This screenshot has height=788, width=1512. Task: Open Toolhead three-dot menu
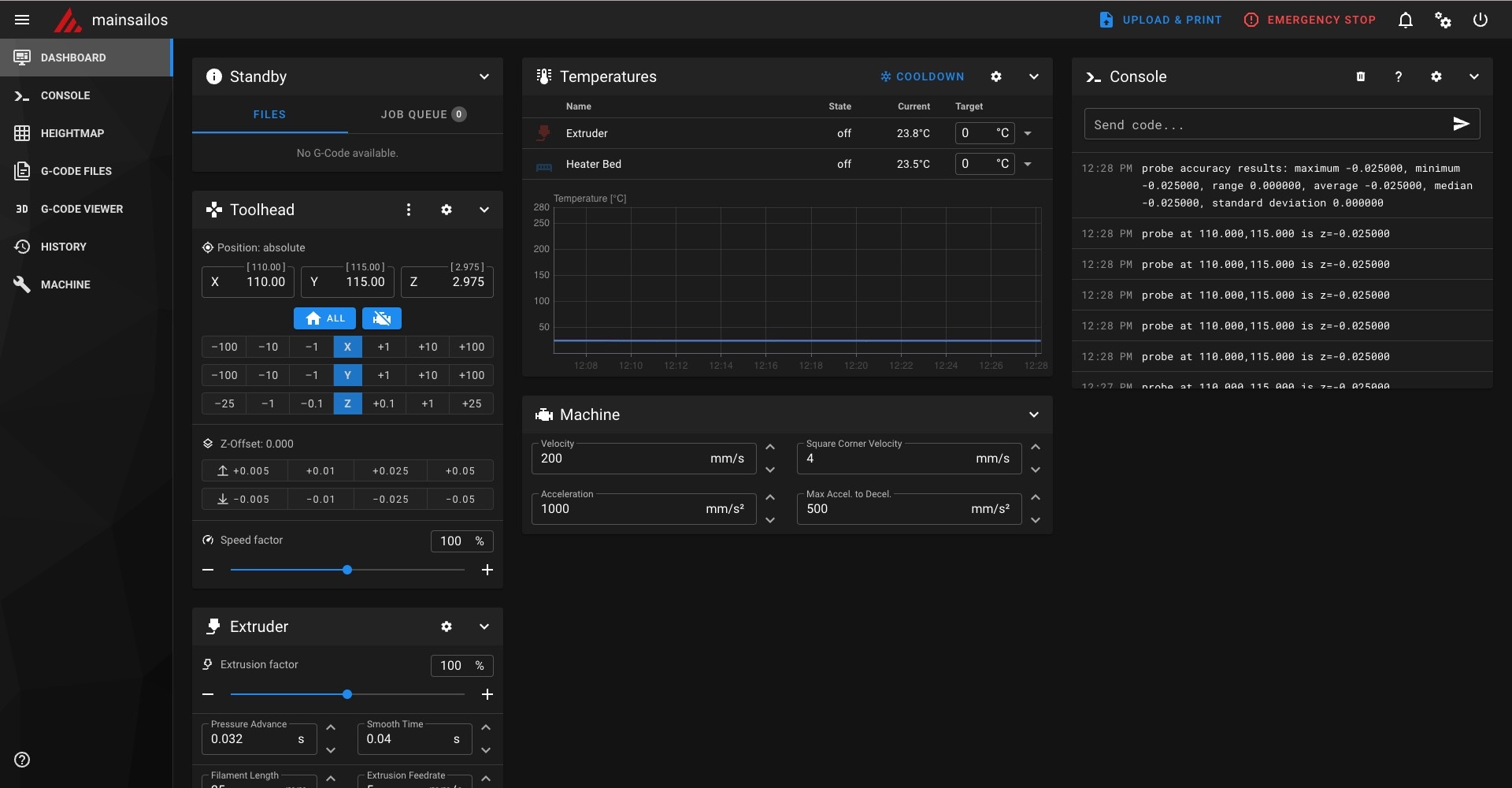[409, 210]
